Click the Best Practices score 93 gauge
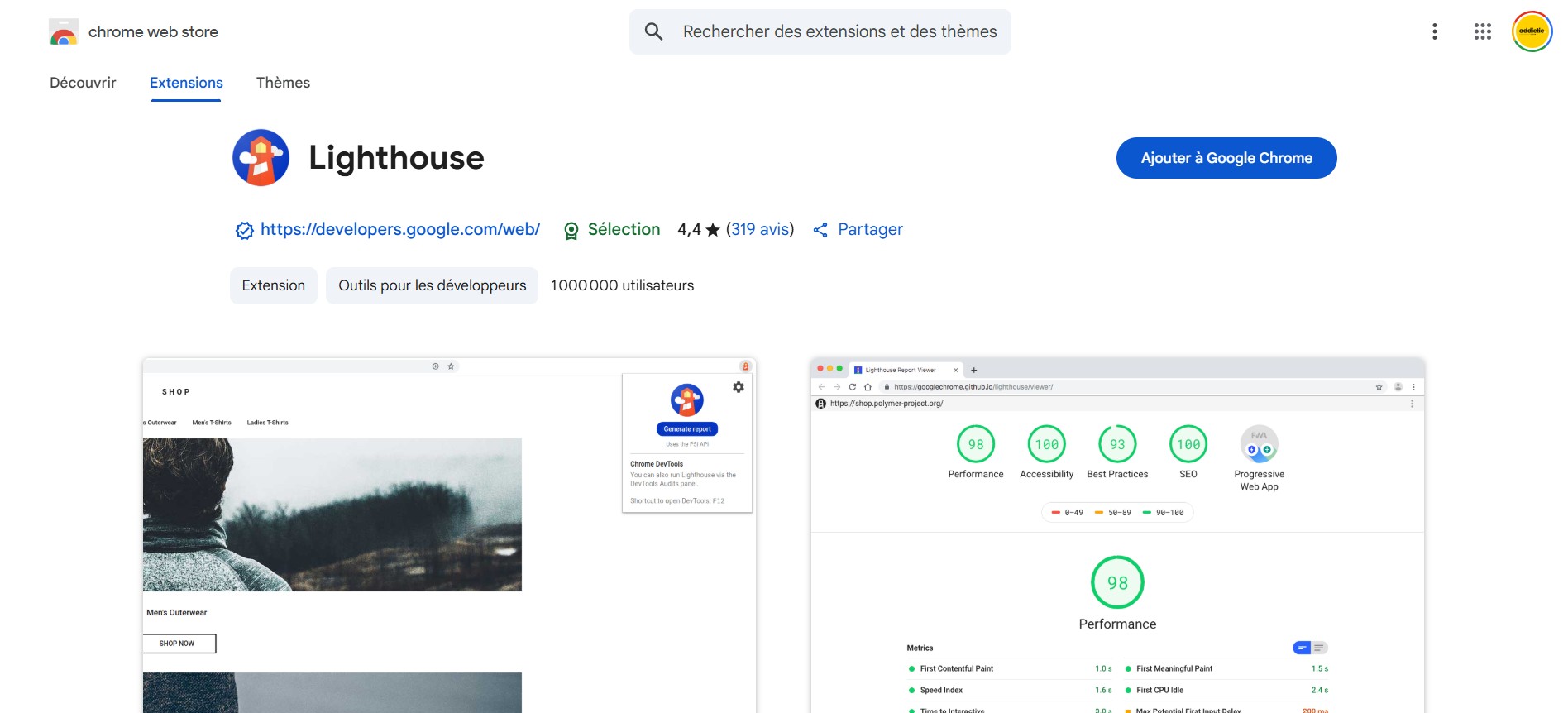Image resolution: width=1568 pixels, height=713 pixels. 1117,444
